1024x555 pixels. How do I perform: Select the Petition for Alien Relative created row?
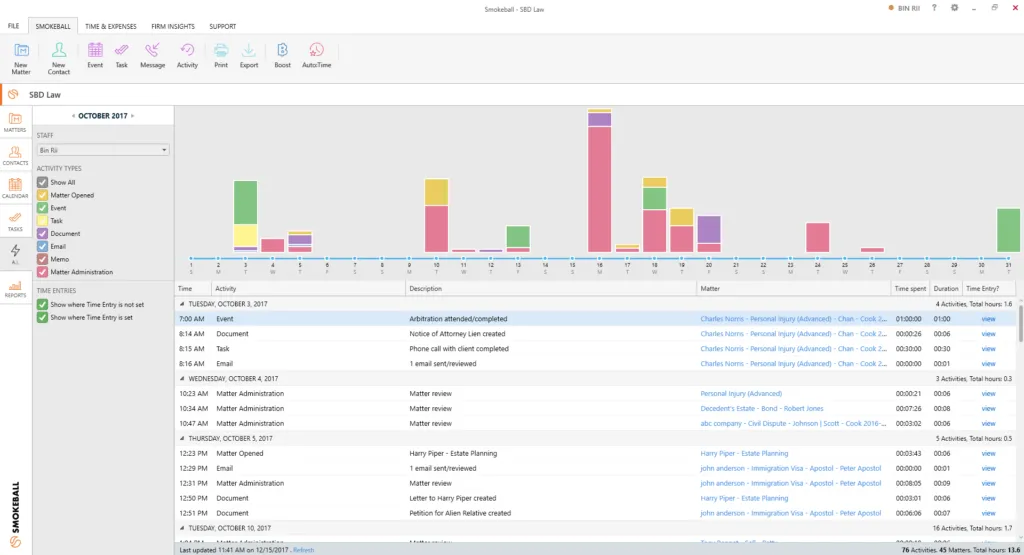click(596, 513)
